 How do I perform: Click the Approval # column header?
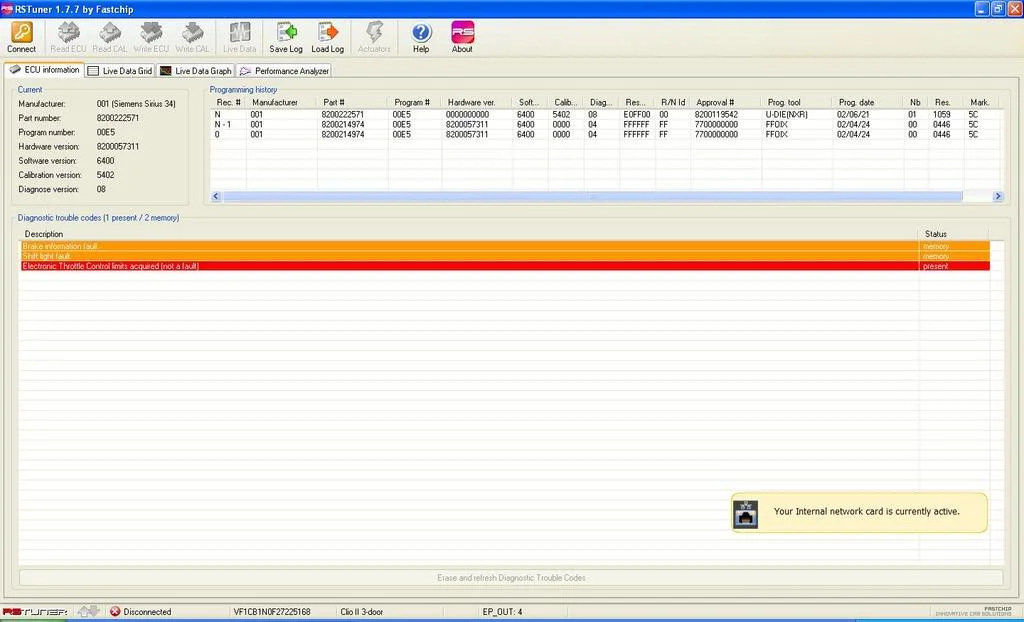click(726, 103)
